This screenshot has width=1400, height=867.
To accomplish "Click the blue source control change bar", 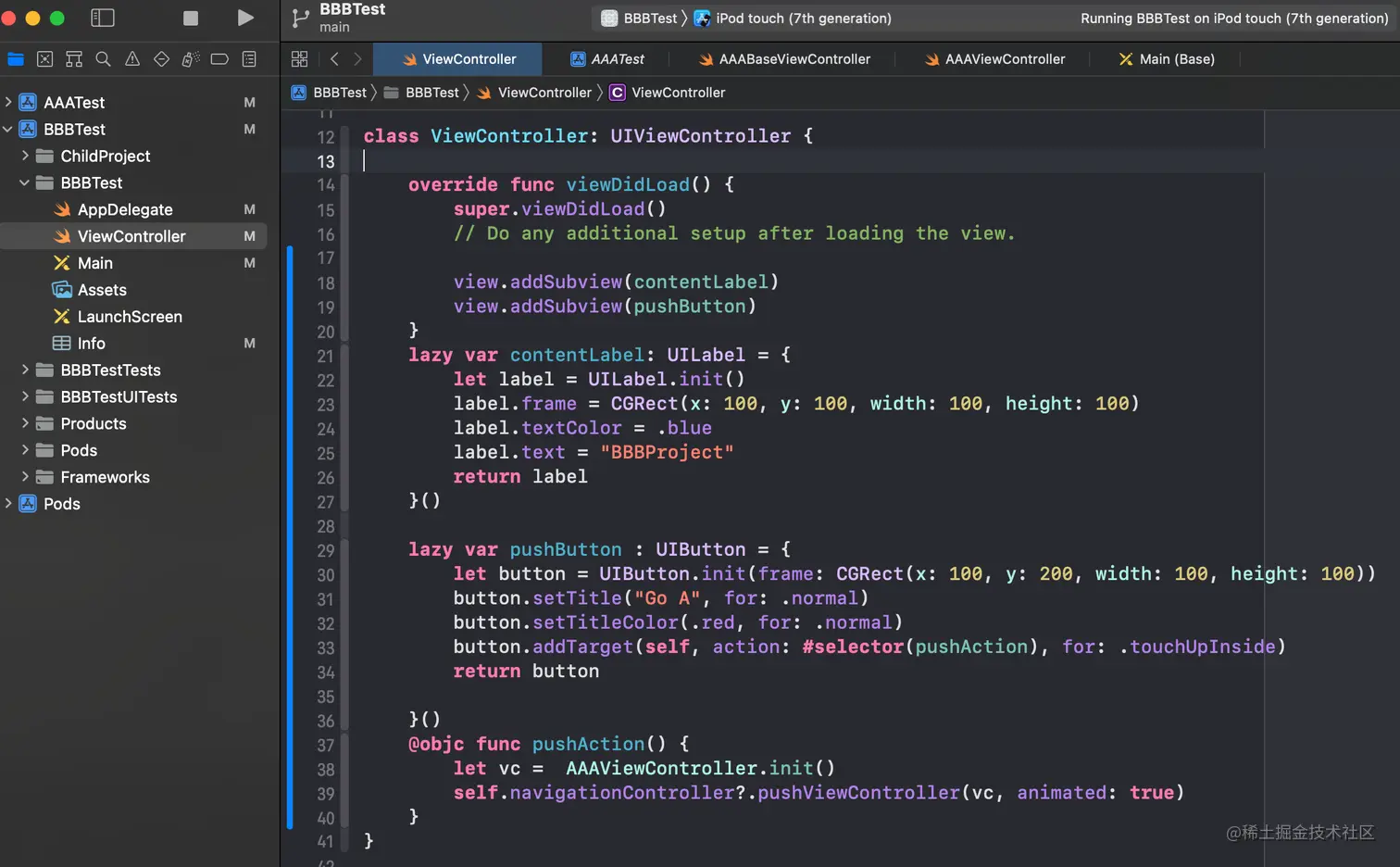I will 290,537.
